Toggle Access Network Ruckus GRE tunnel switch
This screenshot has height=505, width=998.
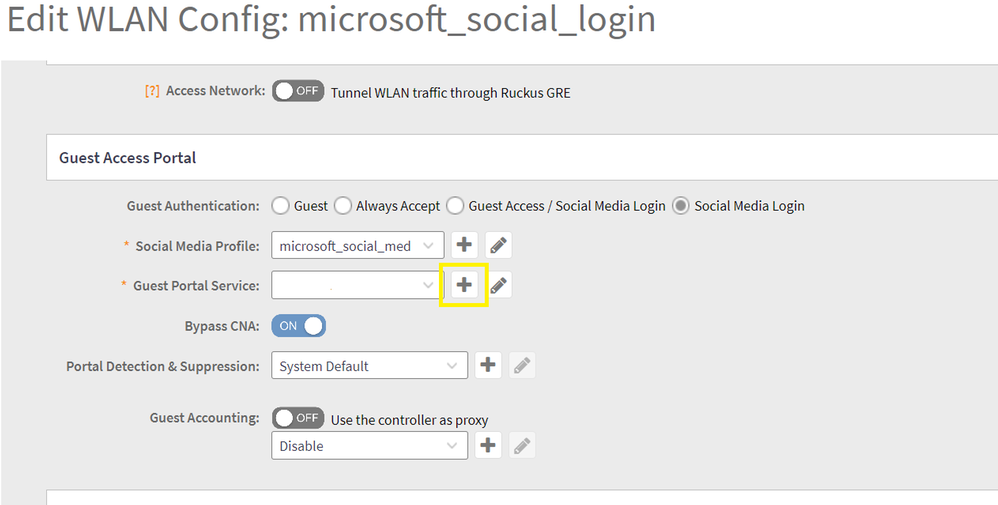pos(298,91)
